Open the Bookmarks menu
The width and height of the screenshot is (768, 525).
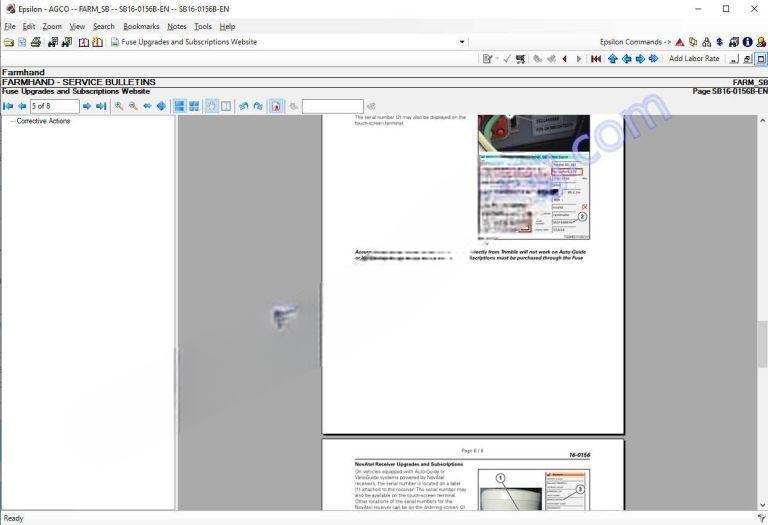141,26
